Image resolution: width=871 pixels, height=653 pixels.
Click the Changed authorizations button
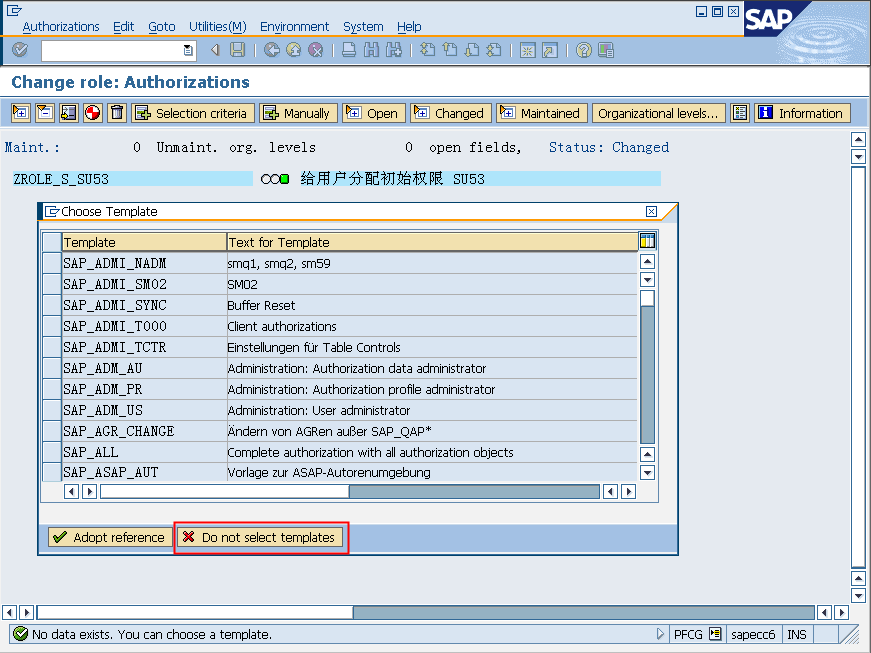click(x=451, y=113)
